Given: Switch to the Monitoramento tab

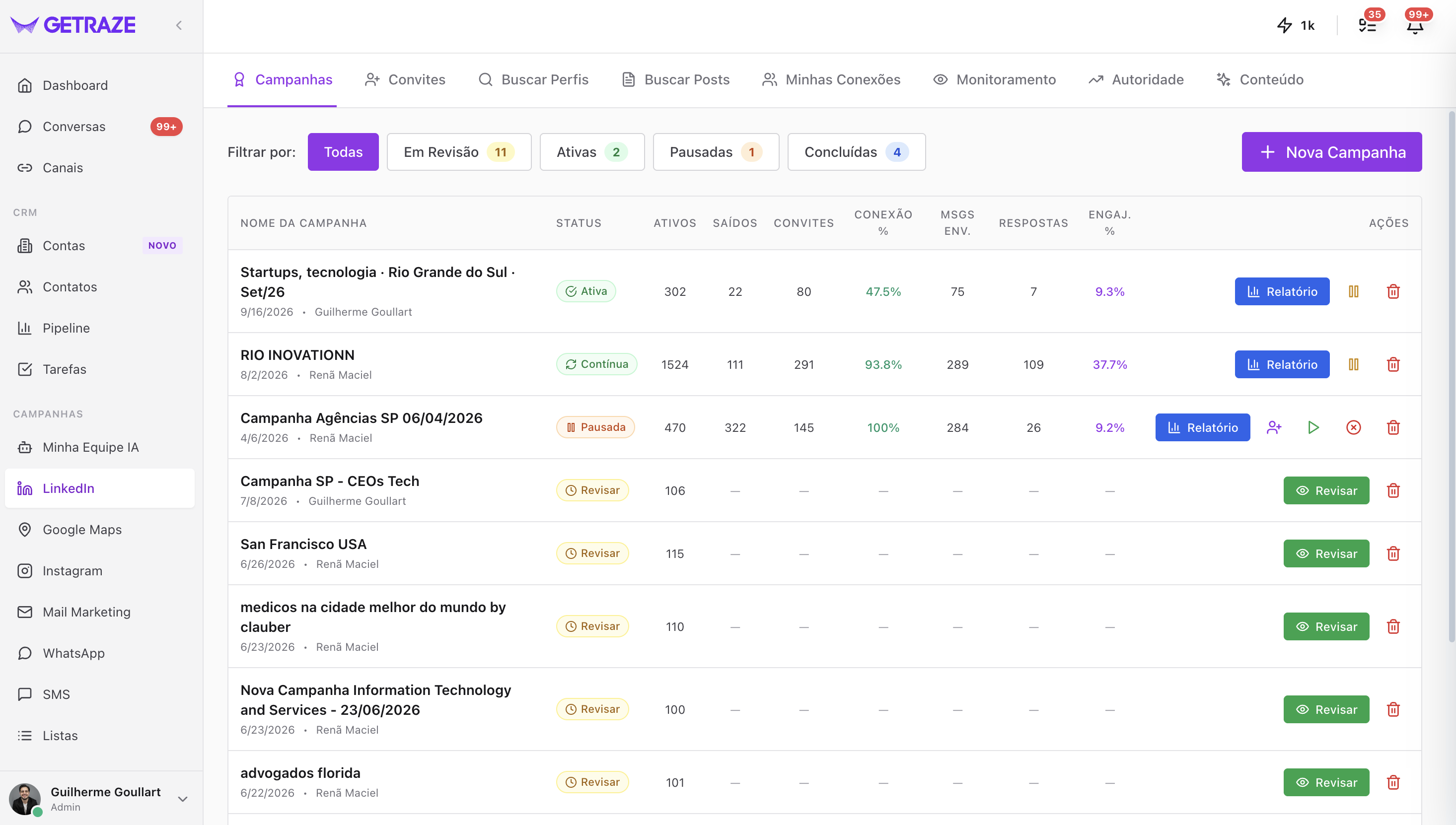Looking at the screenshot, I should coord(994,79).
